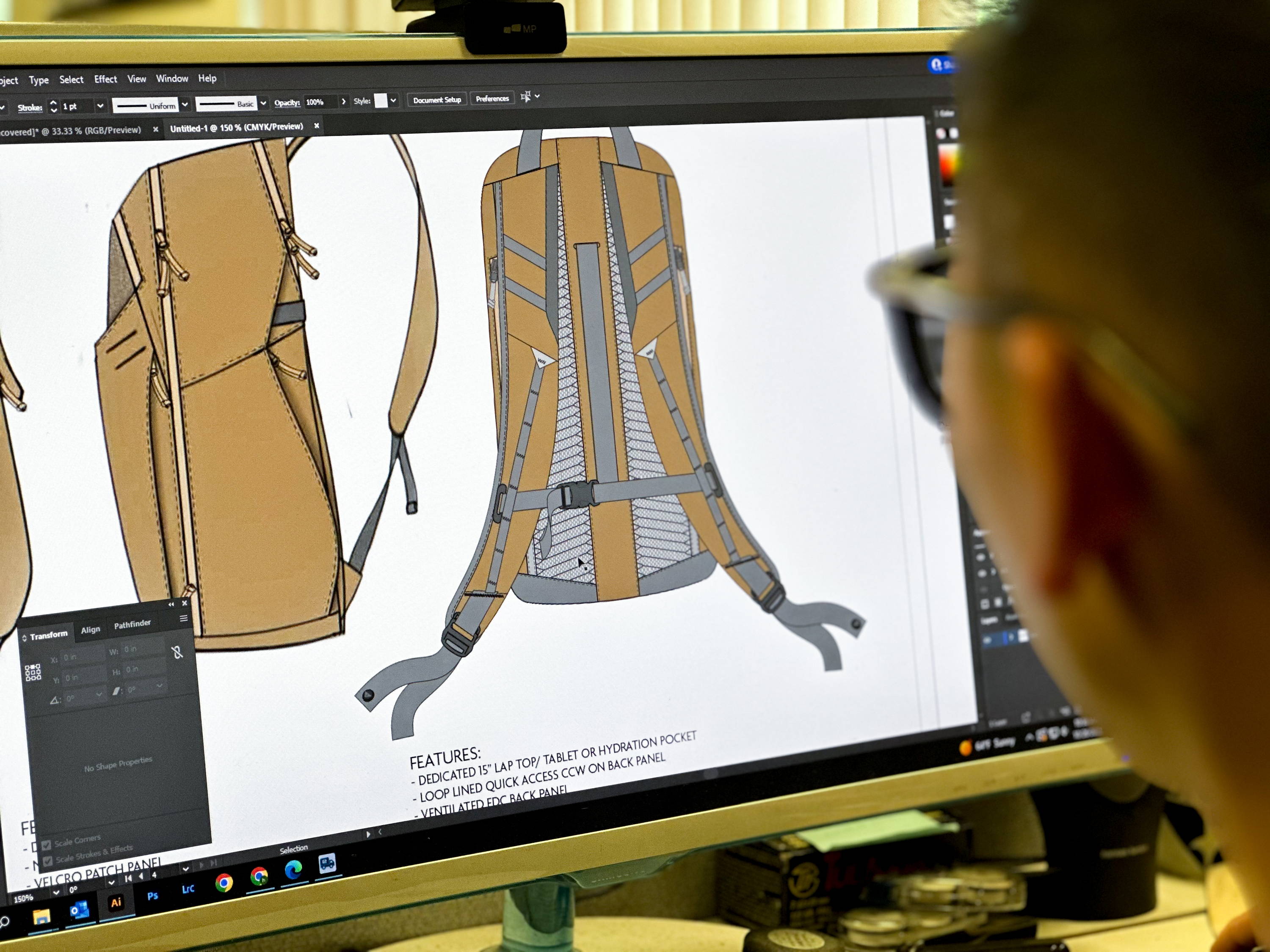Click the color spectrum in right Color panel
The image size is (1270, 952).
pos(950,165)
